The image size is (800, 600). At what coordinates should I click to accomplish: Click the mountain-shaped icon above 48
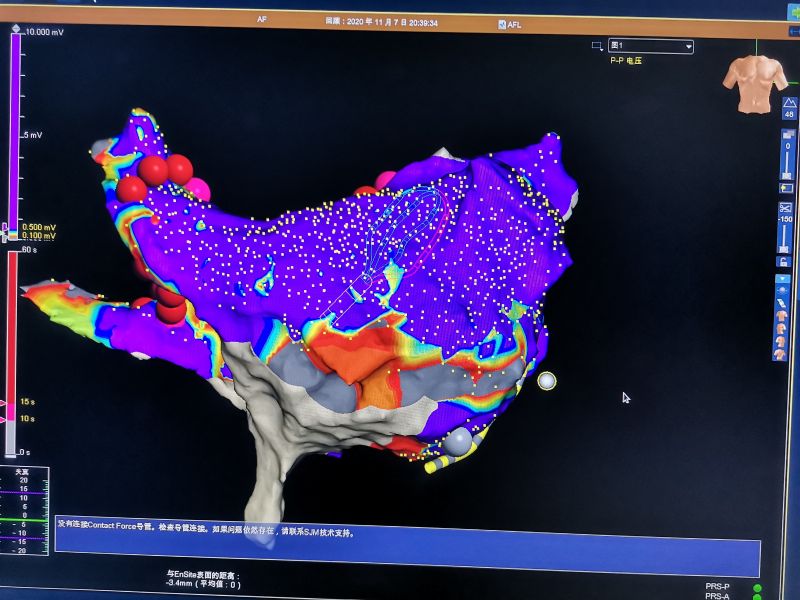click(x=789, y=102)
